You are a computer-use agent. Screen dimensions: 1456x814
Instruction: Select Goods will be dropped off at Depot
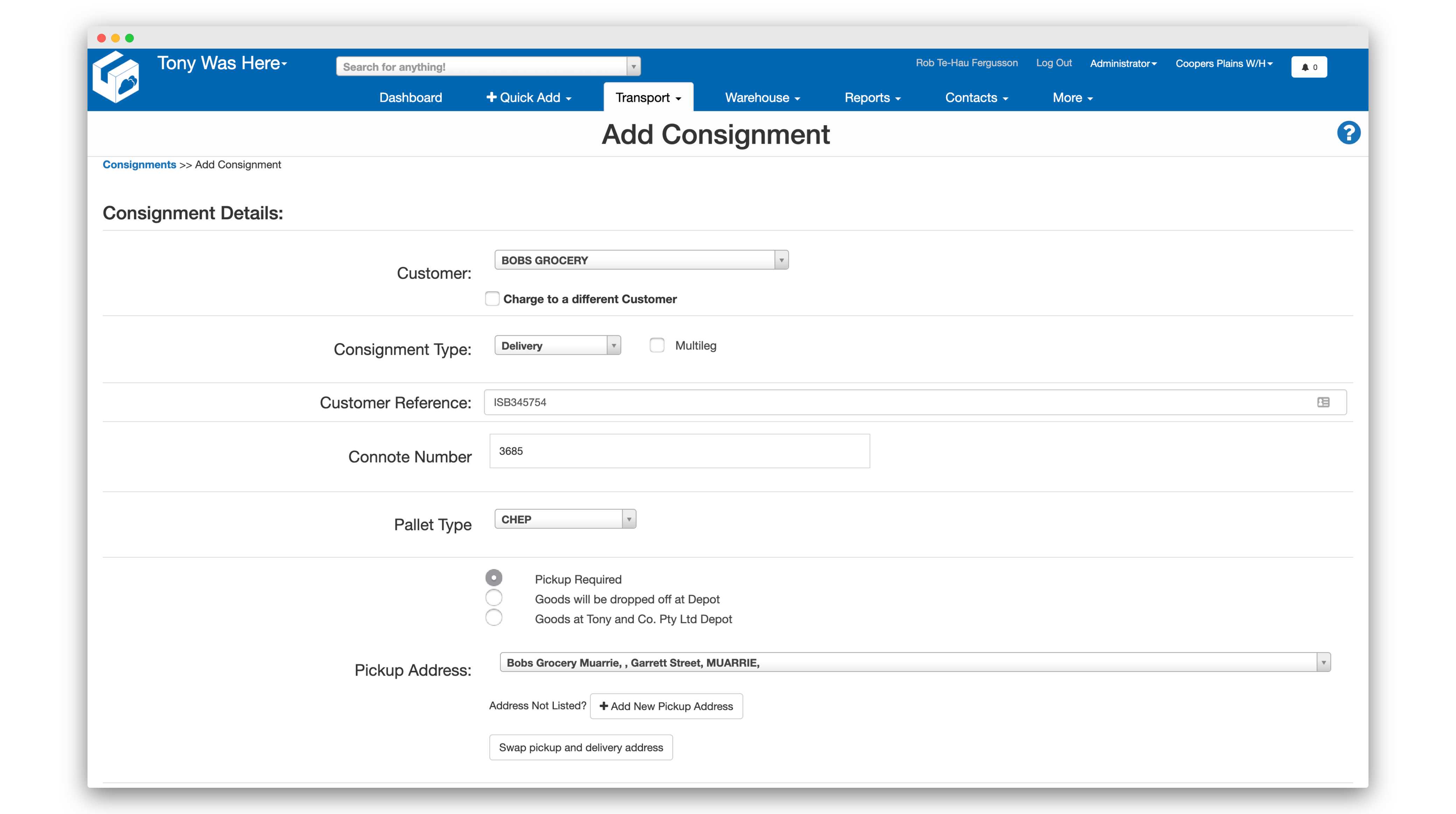click(494, 598)
